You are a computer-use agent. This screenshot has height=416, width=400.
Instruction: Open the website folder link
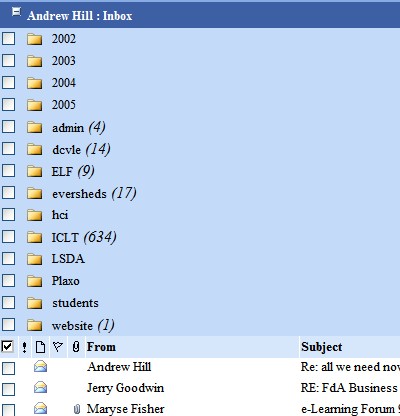click(72, 326)
